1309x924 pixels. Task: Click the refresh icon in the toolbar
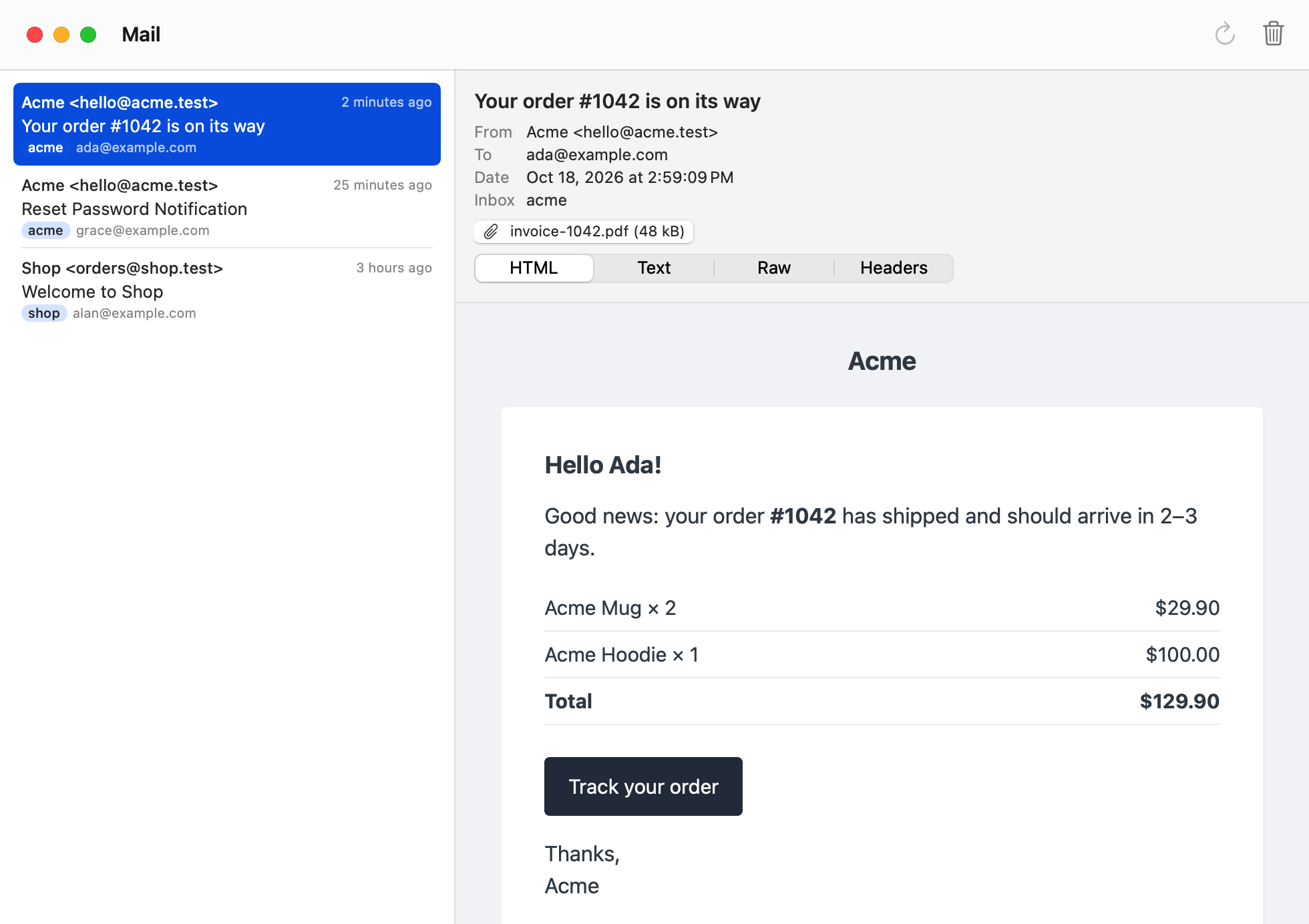click(1225, 34)
